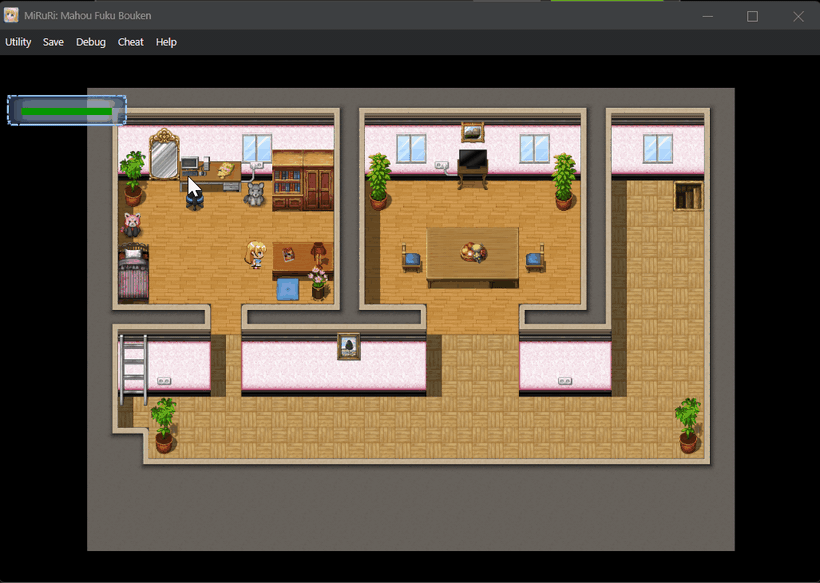Click the portrait painting in the hallway
820x583 pixels.
(348, 346)
